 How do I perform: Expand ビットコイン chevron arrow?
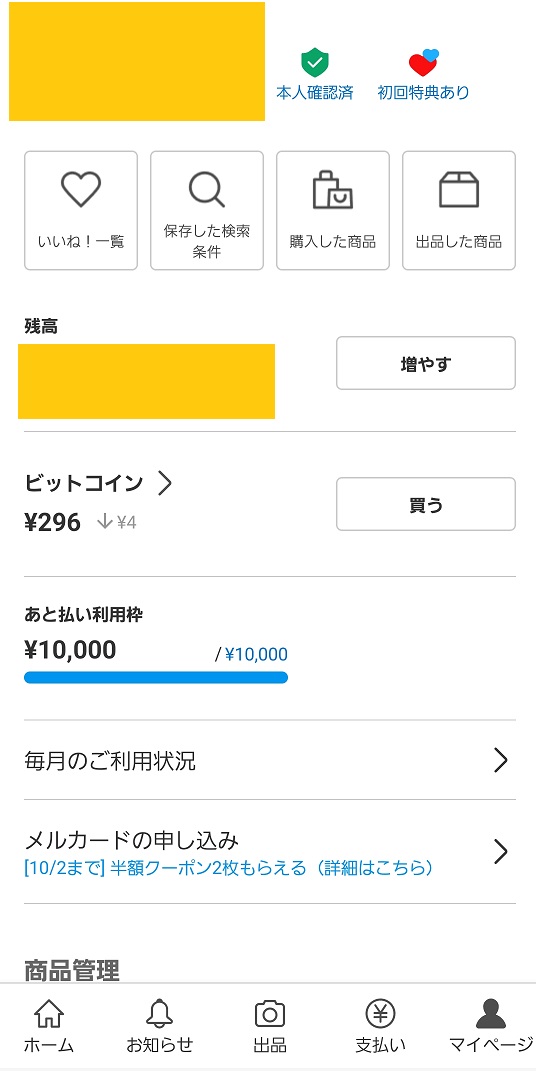pos(165,484)
